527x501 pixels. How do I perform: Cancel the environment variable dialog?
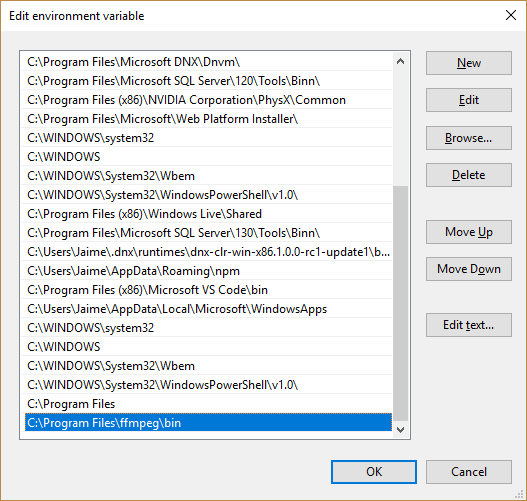[x=469, y=472]
